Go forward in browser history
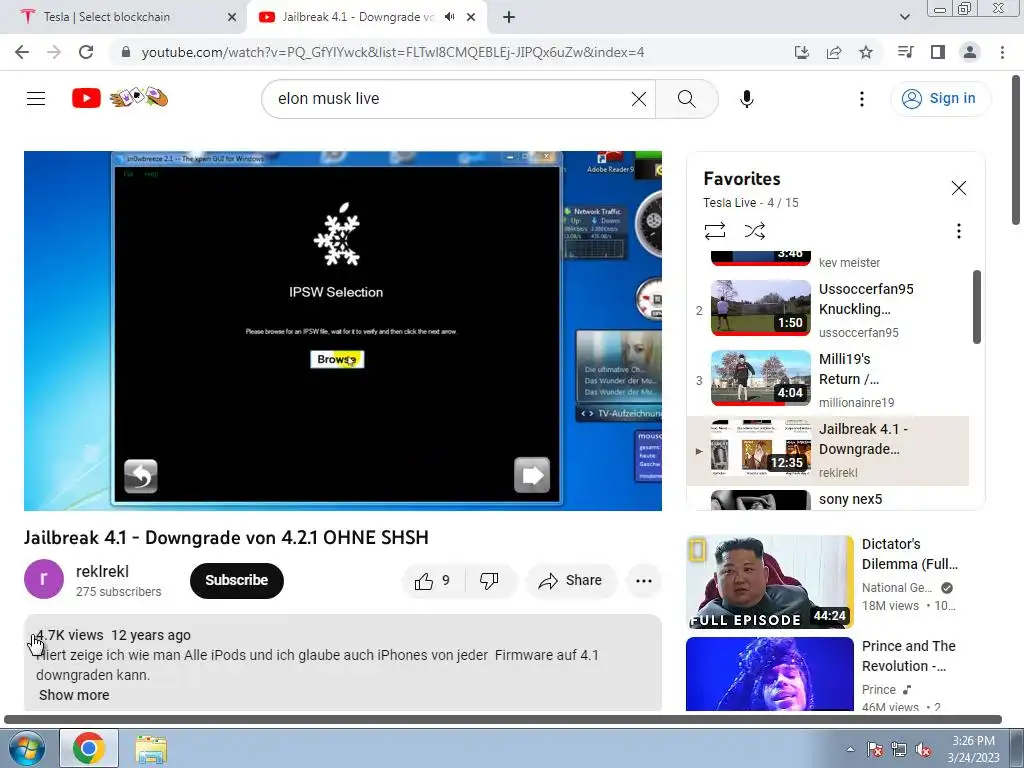1024x768 pixels. 54,52
